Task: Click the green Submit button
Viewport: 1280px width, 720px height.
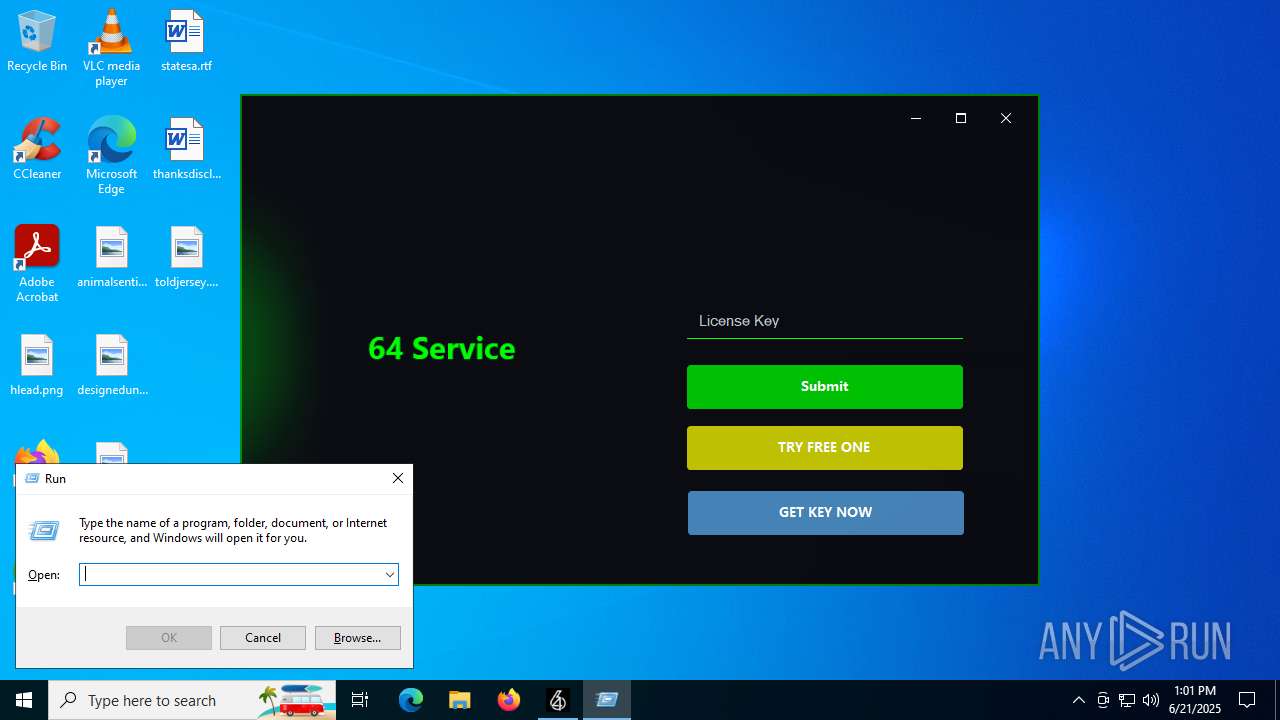Action: [825, 387]
